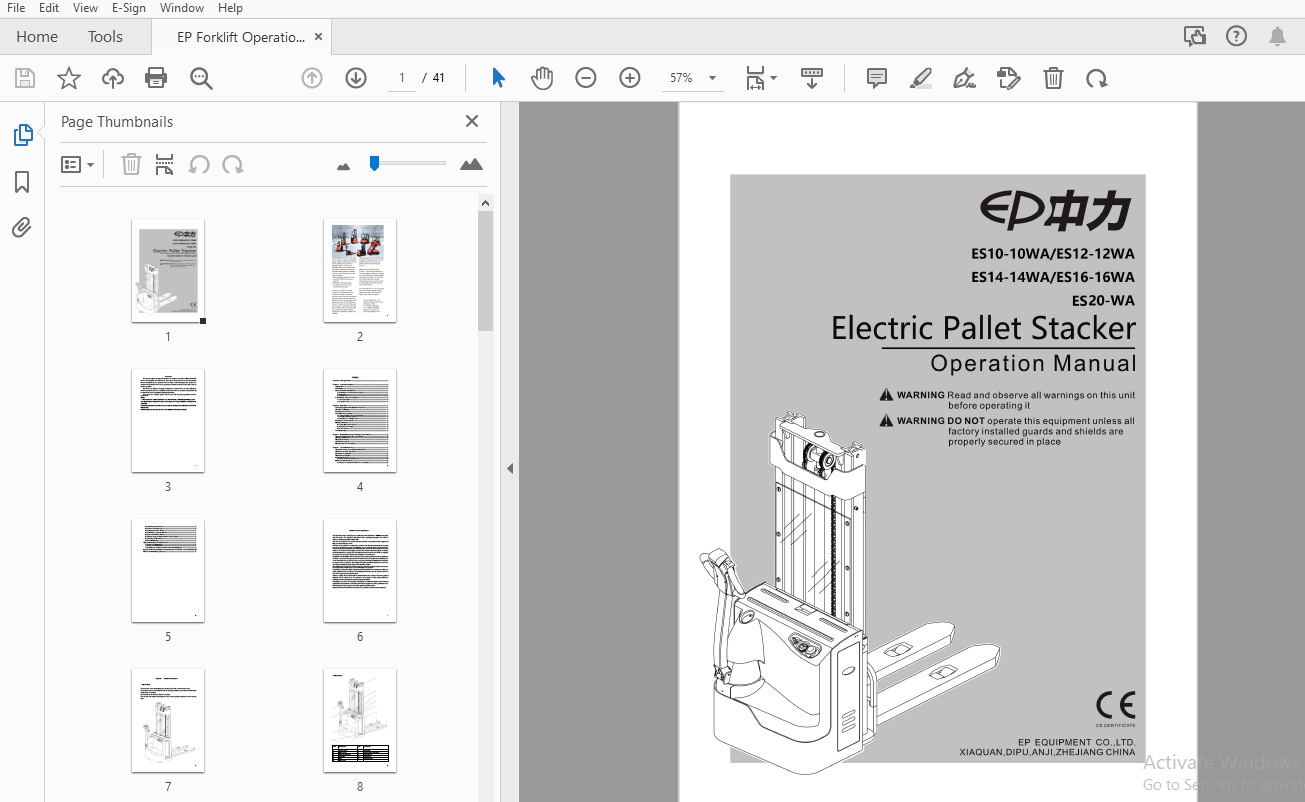Open the Bookmarks sidebar panel
Viewport: 1305px width, 802px height.
22,182
